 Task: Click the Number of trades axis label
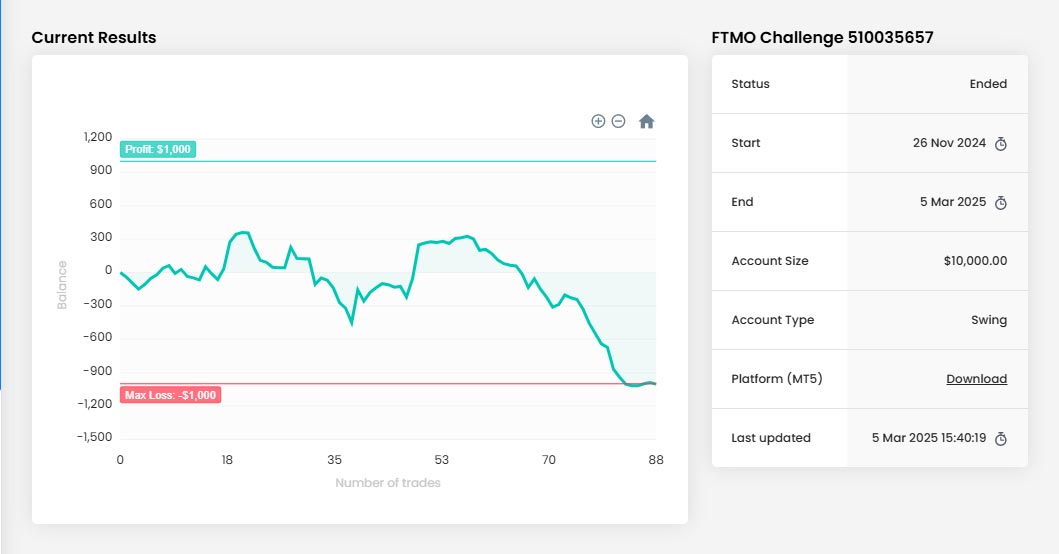tap(388, 483)
